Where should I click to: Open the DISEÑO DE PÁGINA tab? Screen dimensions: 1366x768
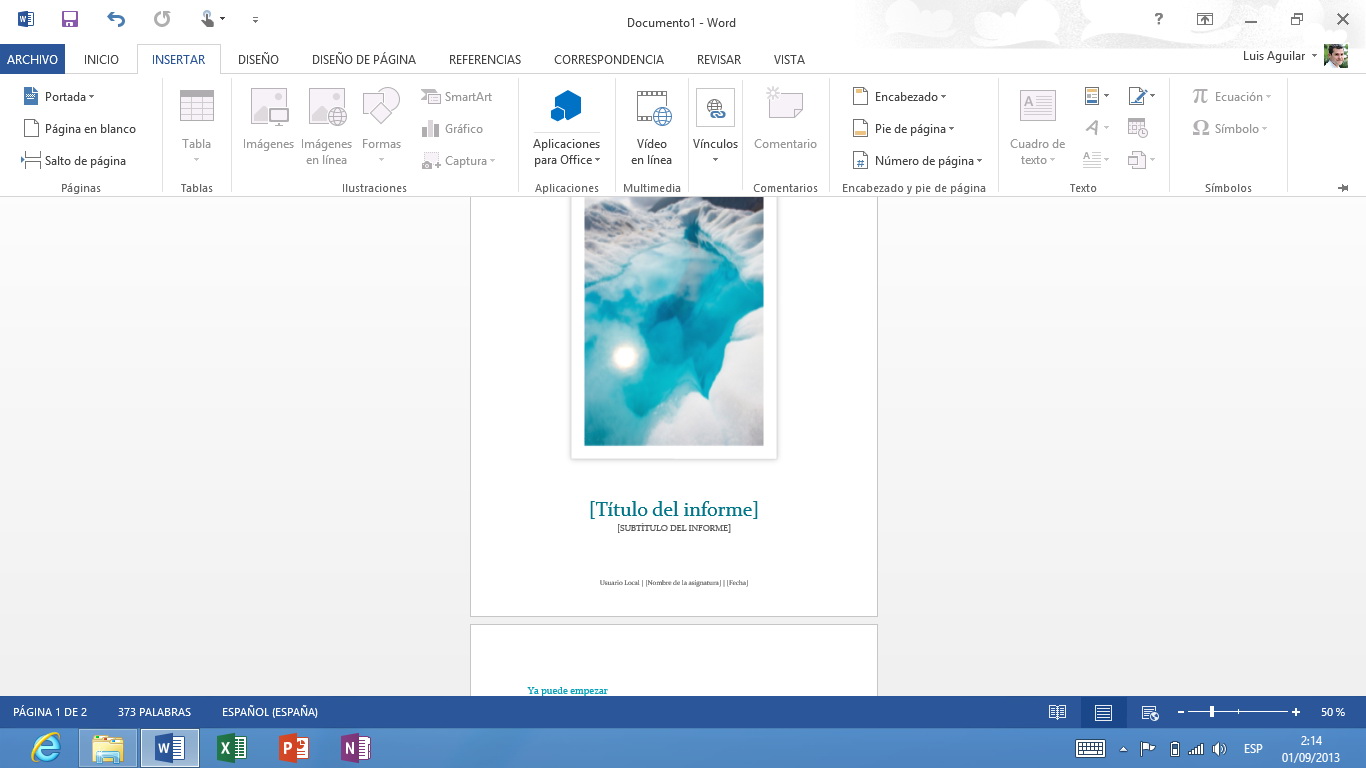[x=363, y=59]
